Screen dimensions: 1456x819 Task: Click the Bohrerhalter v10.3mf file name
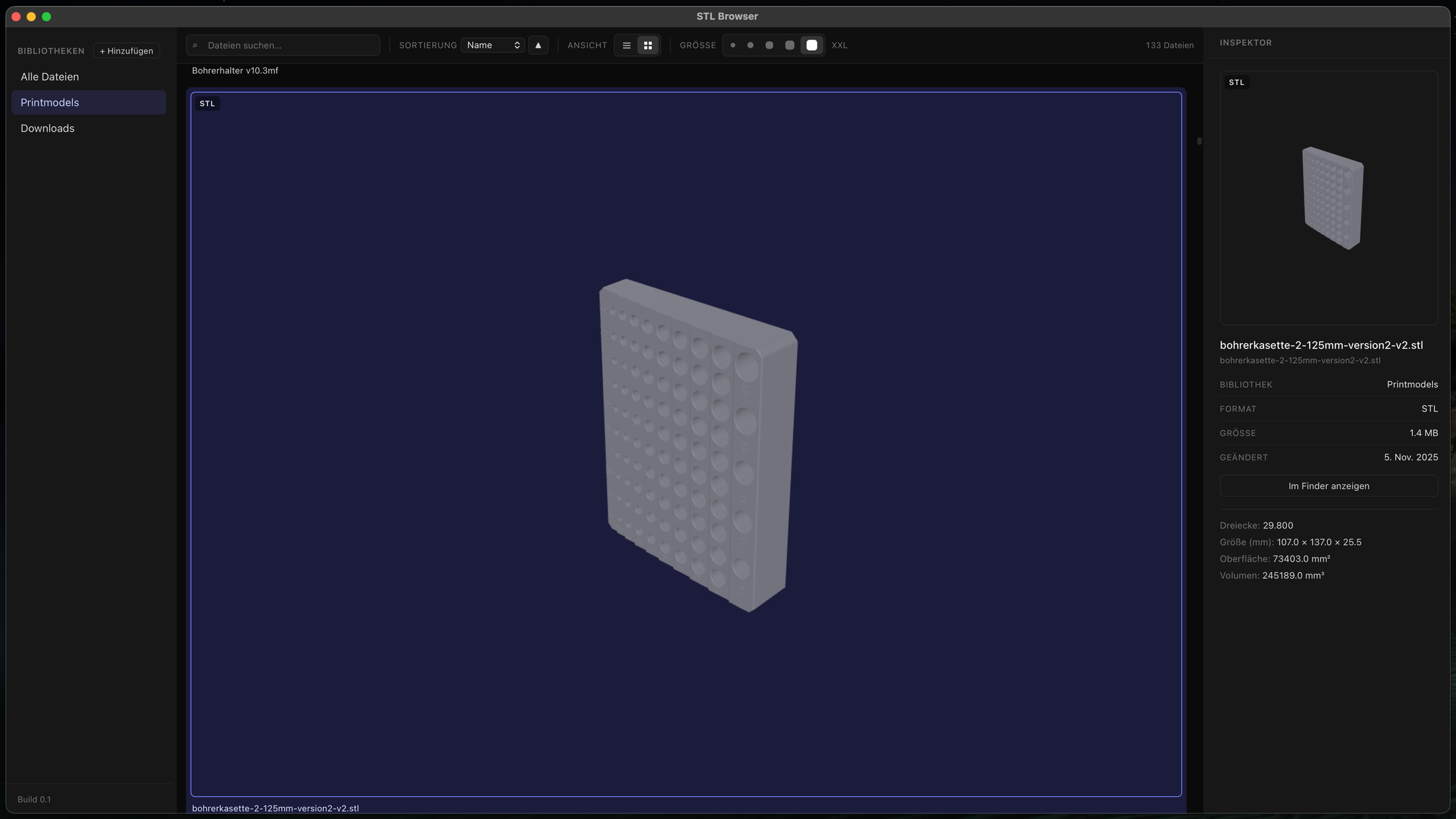point(235,71)
